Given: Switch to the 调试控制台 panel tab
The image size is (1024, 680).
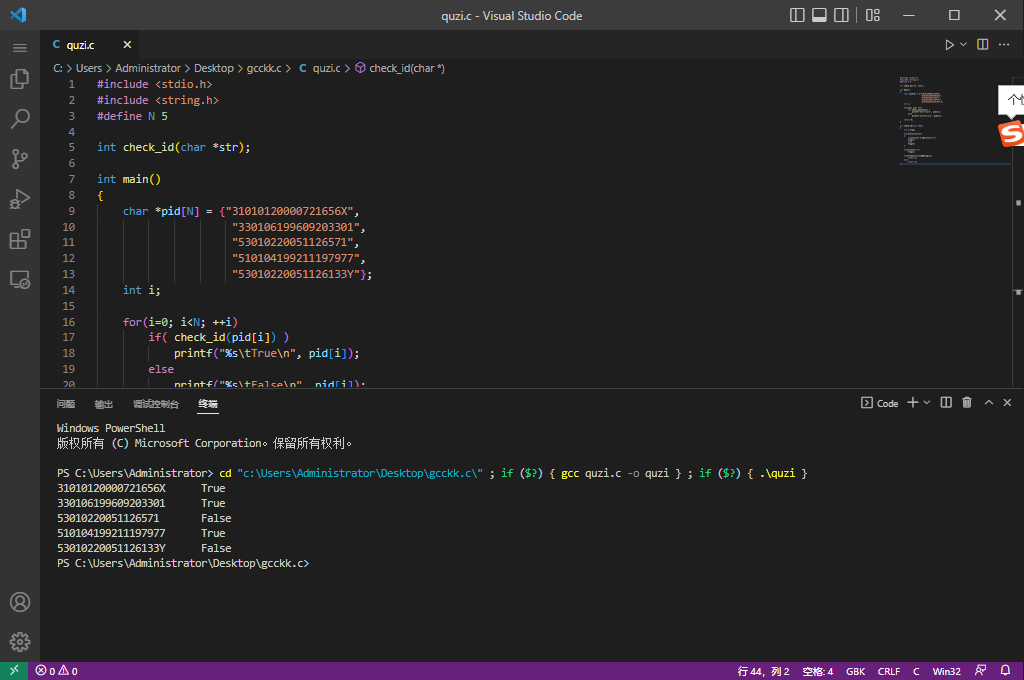Looking at the screenshot, I should 156,404.
